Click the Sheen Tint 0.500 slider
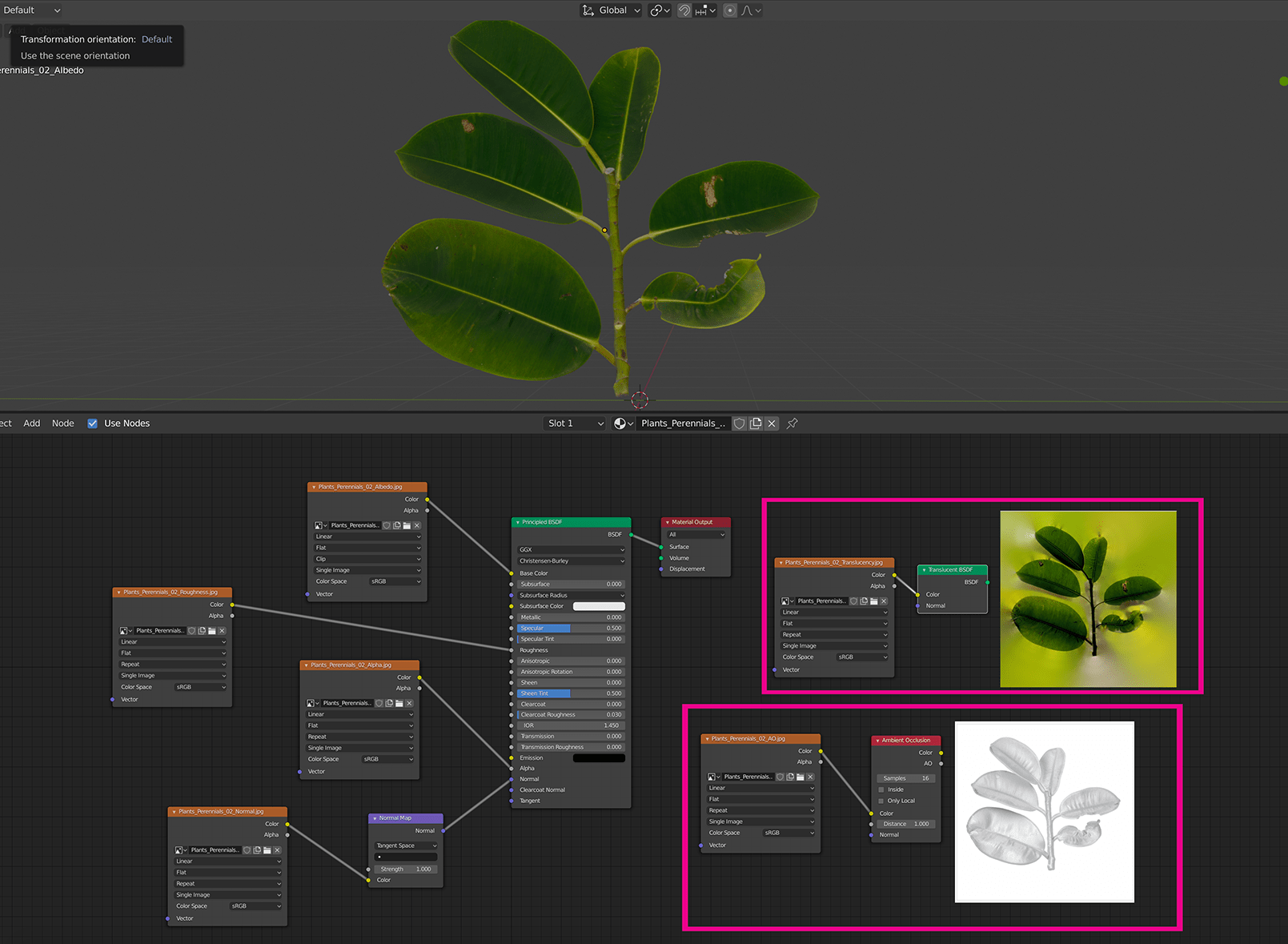This screenshot has height=944, width=1288. (572, 693)
